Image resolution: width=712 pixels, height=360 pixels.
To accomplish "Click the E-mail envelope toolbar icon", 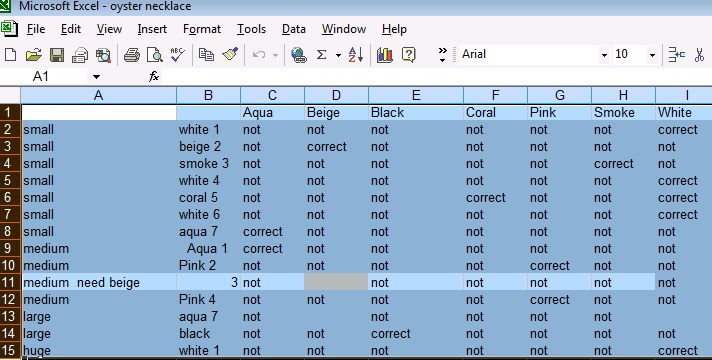I will pos(80,55).
